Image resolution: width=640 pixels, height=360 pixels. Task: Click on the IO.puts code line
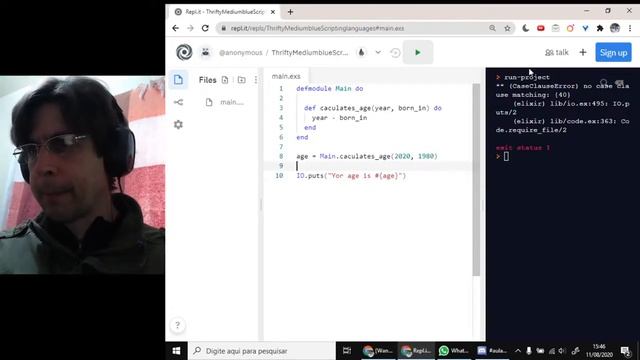coord(351,176)
